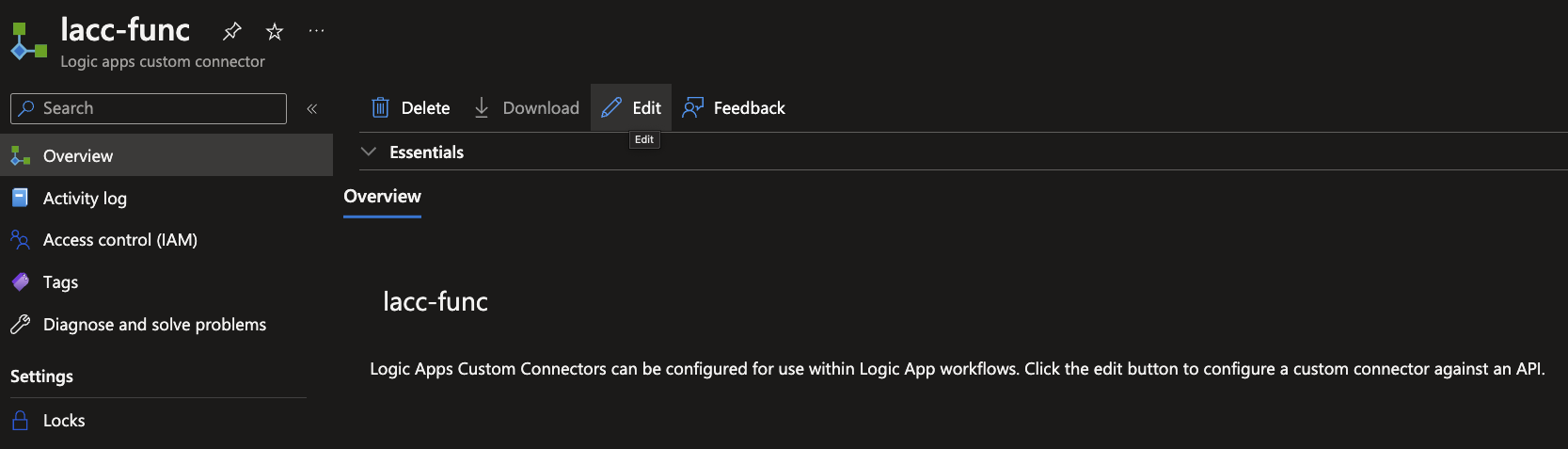The width and height of the screenshot is (1568, 449).
Task: Mark lacc-func as favorite with star
Action: (x=275, y=31)
